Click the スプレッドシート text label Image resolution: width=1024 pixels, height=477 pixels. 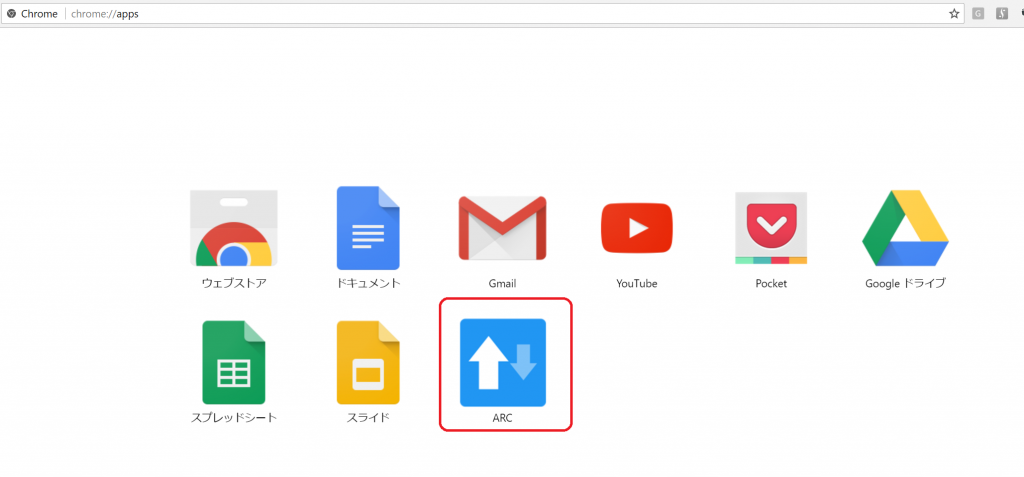[233, 418]
